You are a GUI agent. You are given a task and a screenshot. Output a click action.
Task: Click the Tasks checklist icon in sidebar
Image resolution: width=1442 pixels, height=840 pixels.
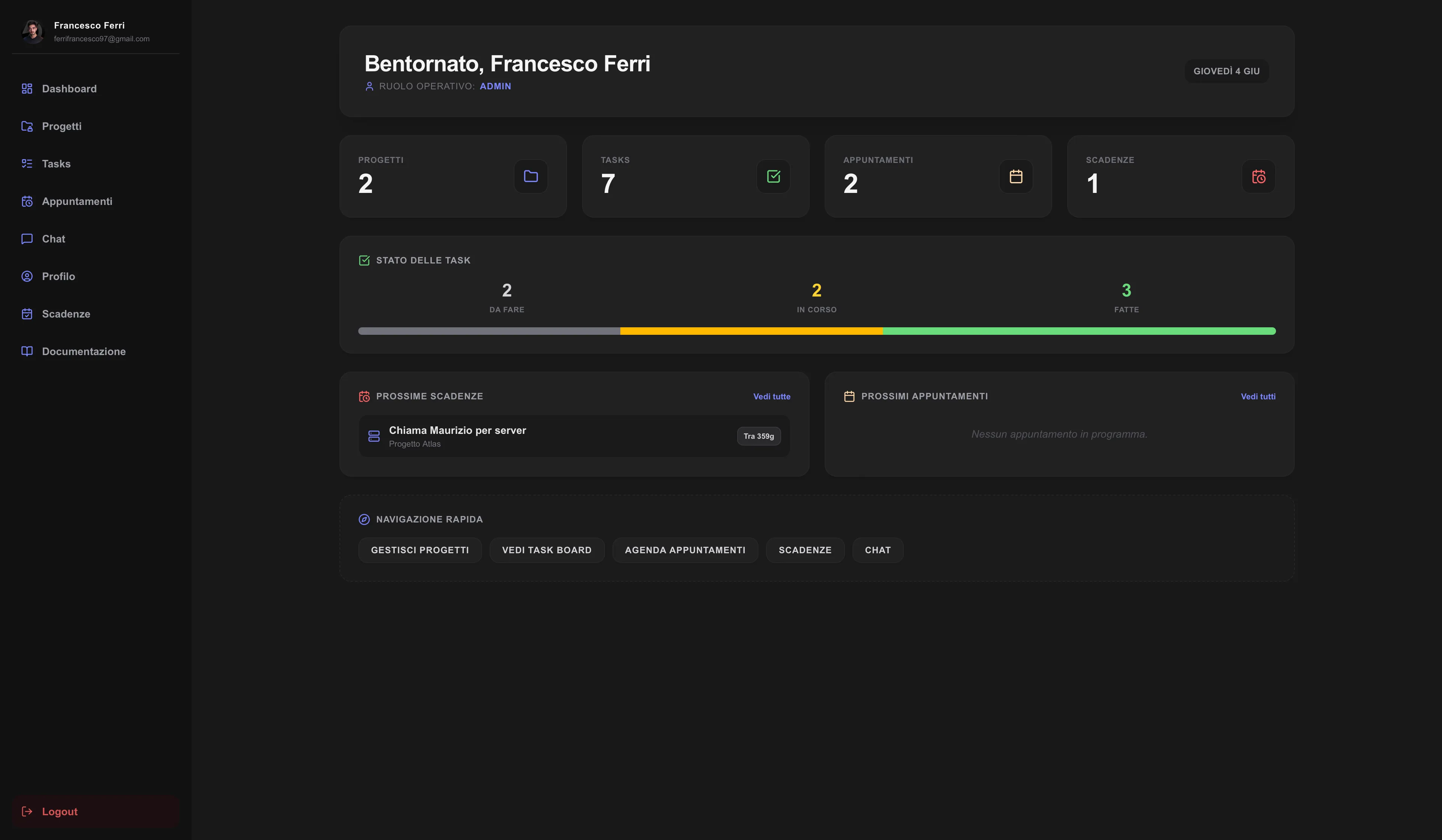click(27, 164)
